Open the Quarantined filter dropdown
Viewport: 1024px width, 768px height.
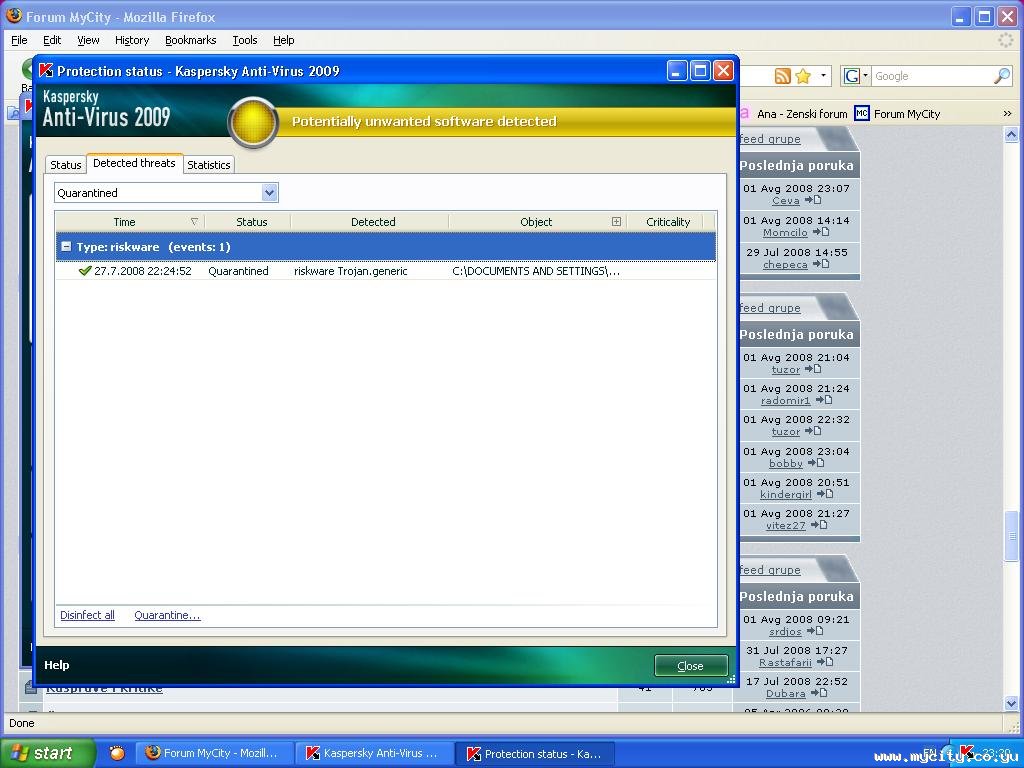click(x=269, y=193)
